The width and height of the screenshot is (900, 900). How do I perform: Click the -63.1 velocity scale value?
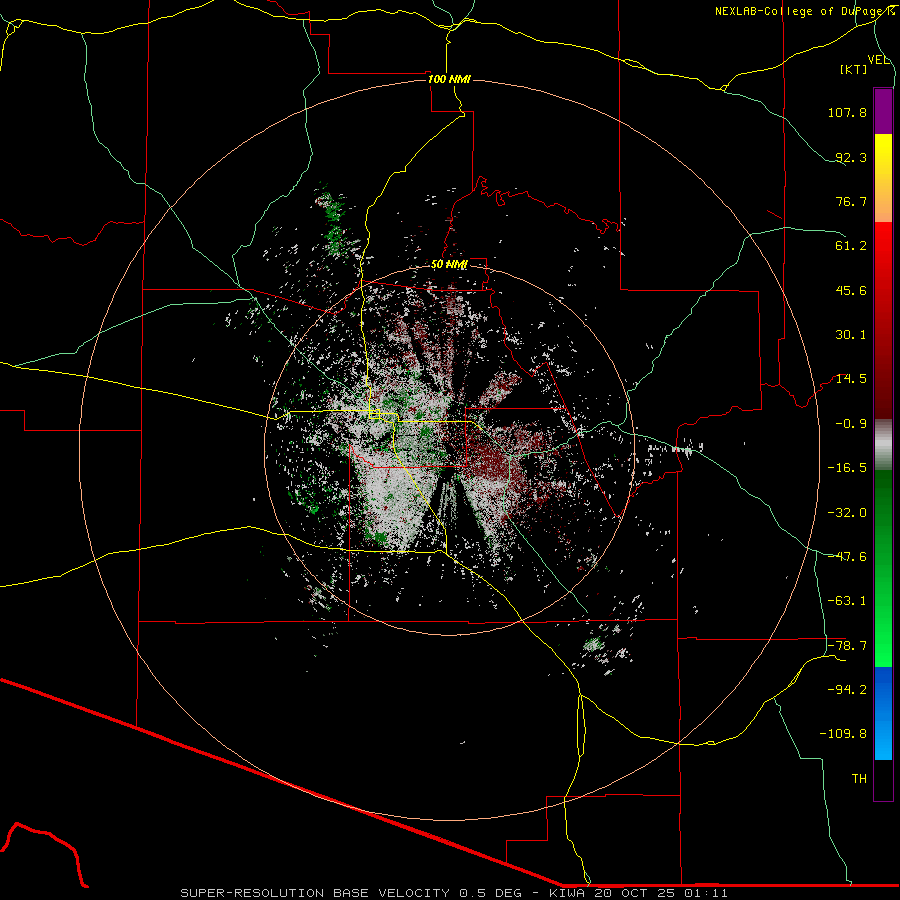point(847,601)
